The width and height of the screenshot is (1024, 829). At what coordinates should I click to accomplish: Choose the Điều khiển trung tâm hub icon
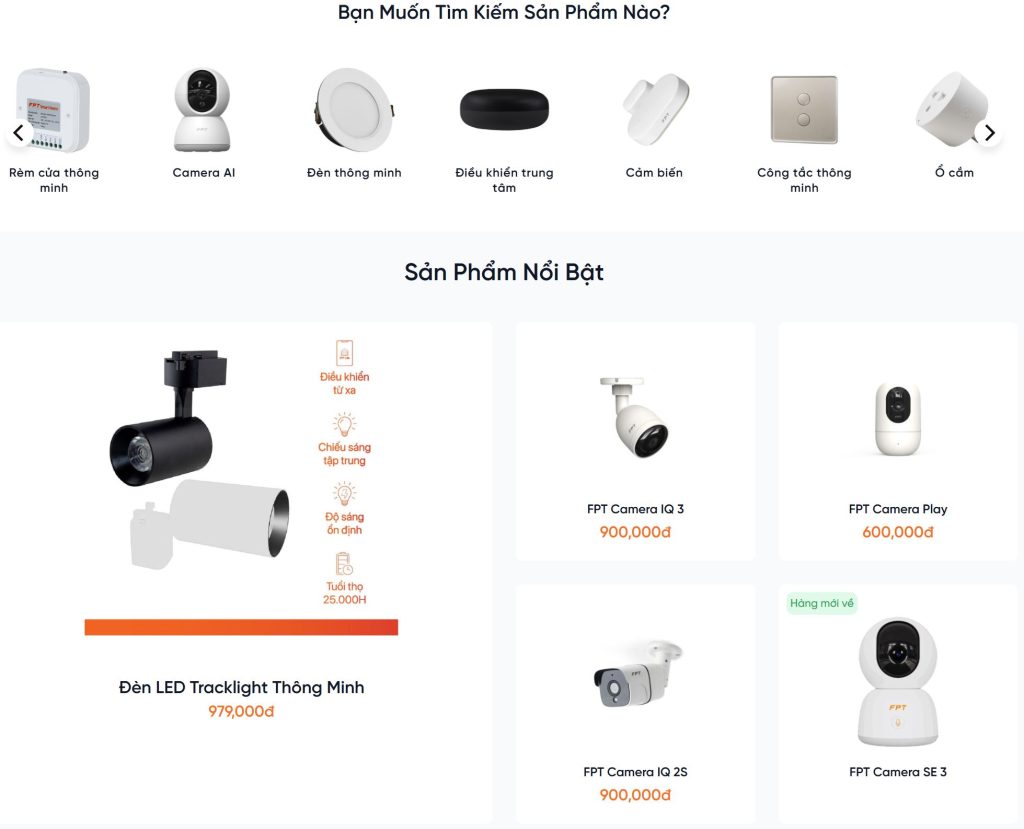click(x=504, y=110)
